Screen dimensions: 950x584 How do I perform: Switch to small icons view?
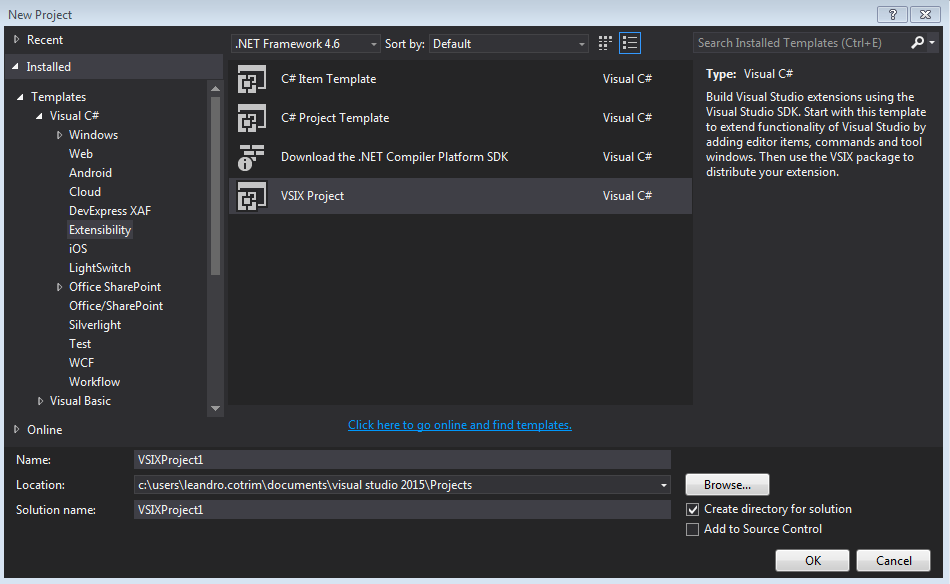click(x=605, y=43)
